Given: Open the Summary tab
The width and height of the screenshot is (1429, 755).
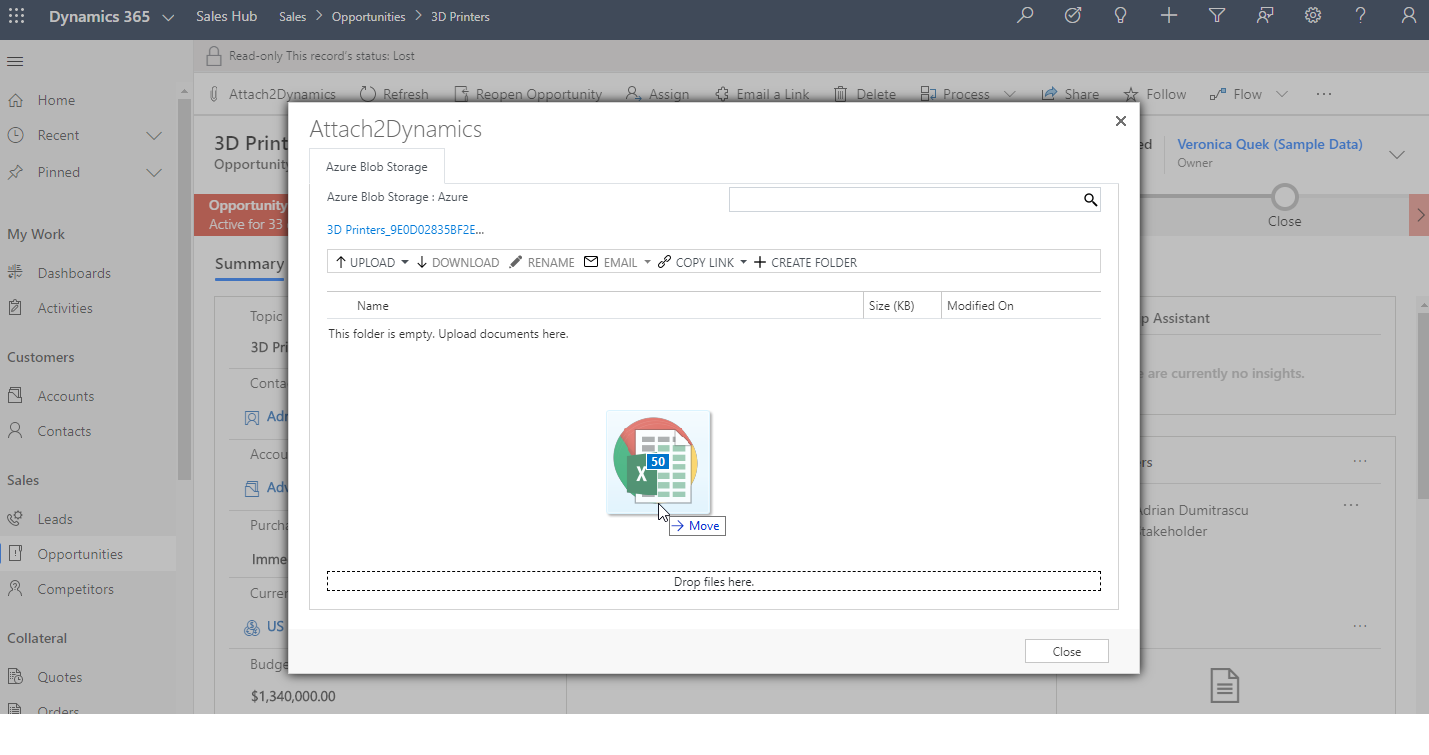Looking at the screenshot, I should click(249, 264).
